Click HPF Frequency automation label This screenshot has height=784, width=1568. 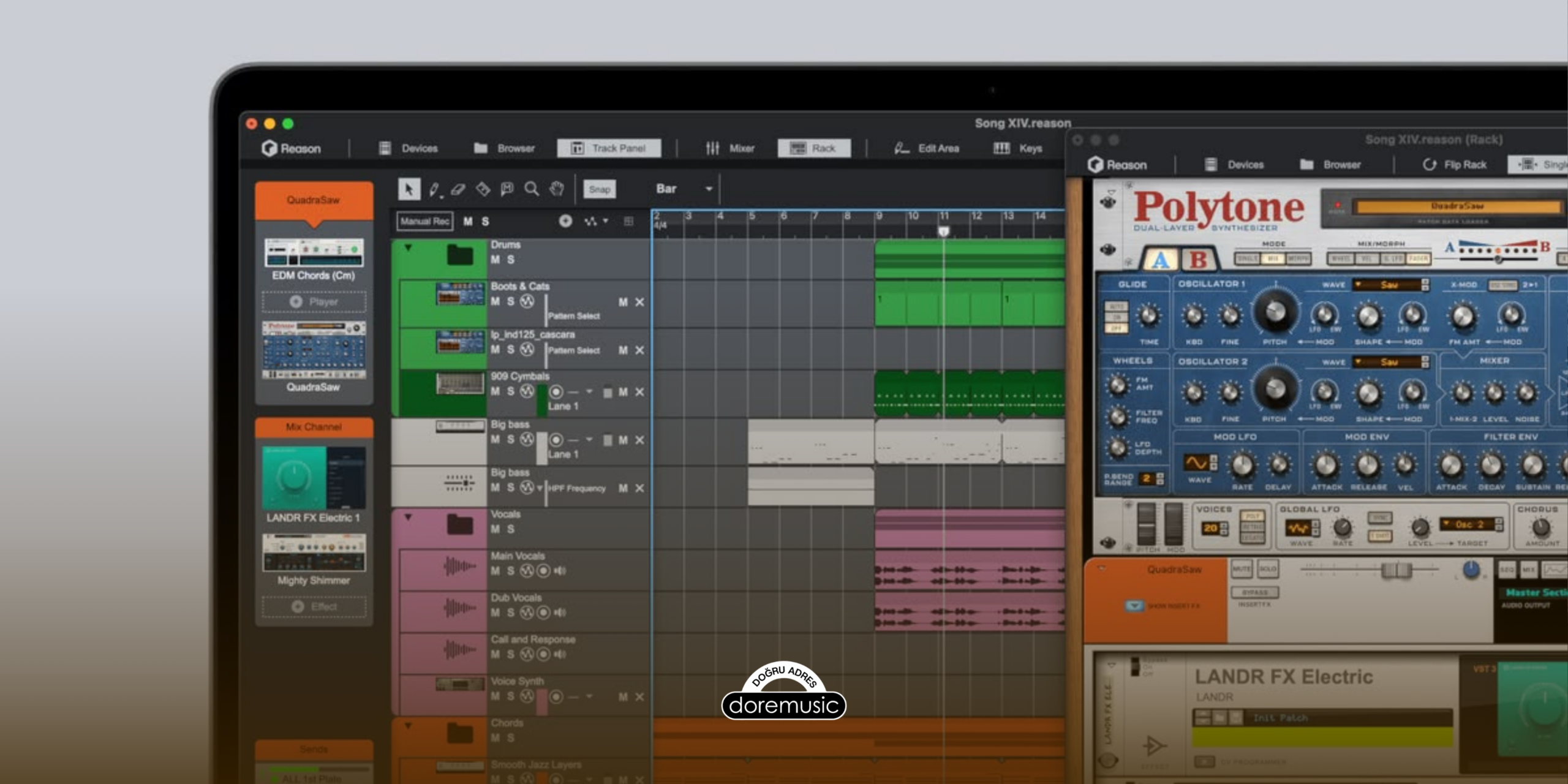tap(576, 488)
